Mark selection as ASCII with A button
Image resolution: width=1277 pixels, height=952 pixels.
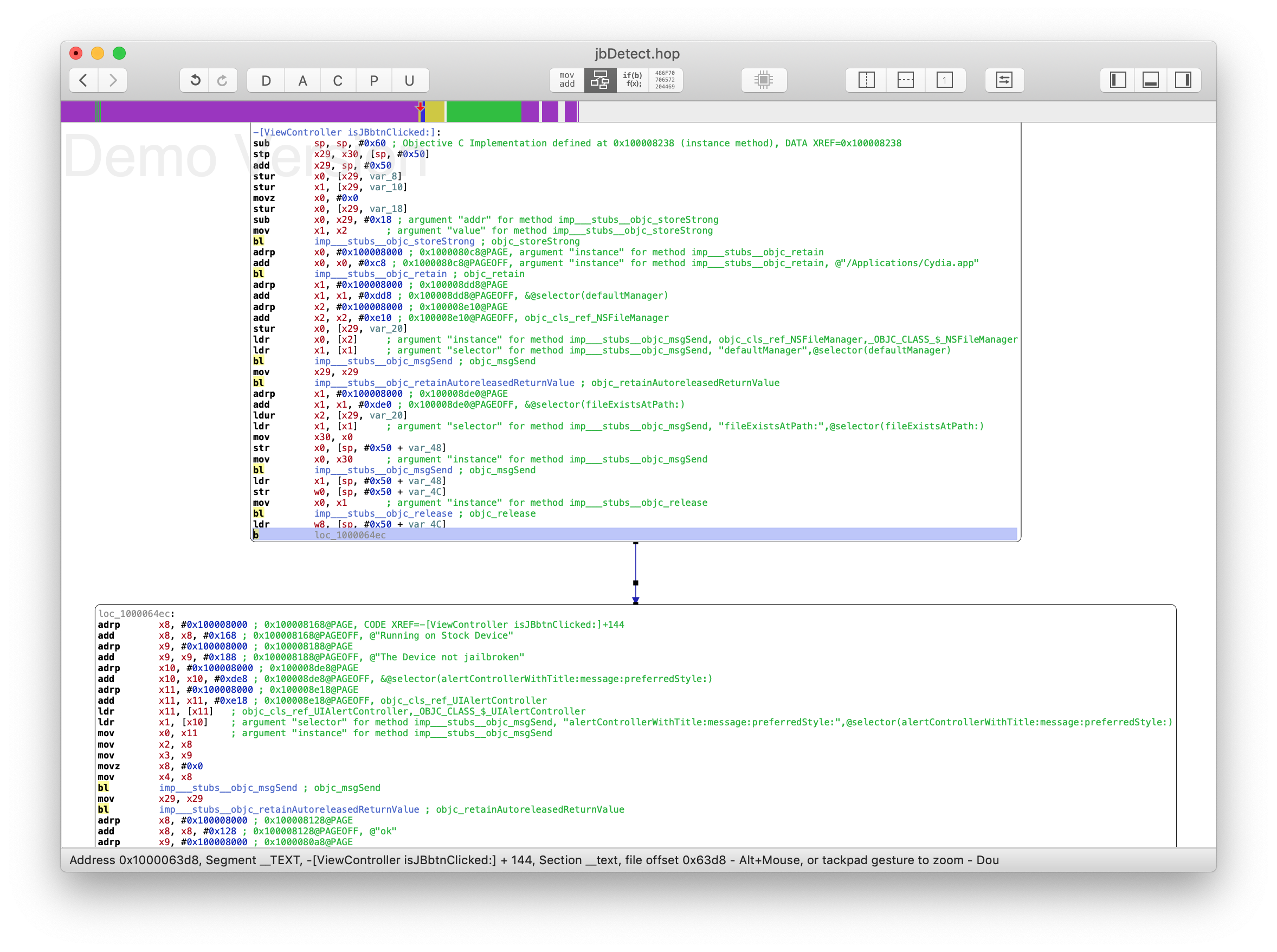302,80
